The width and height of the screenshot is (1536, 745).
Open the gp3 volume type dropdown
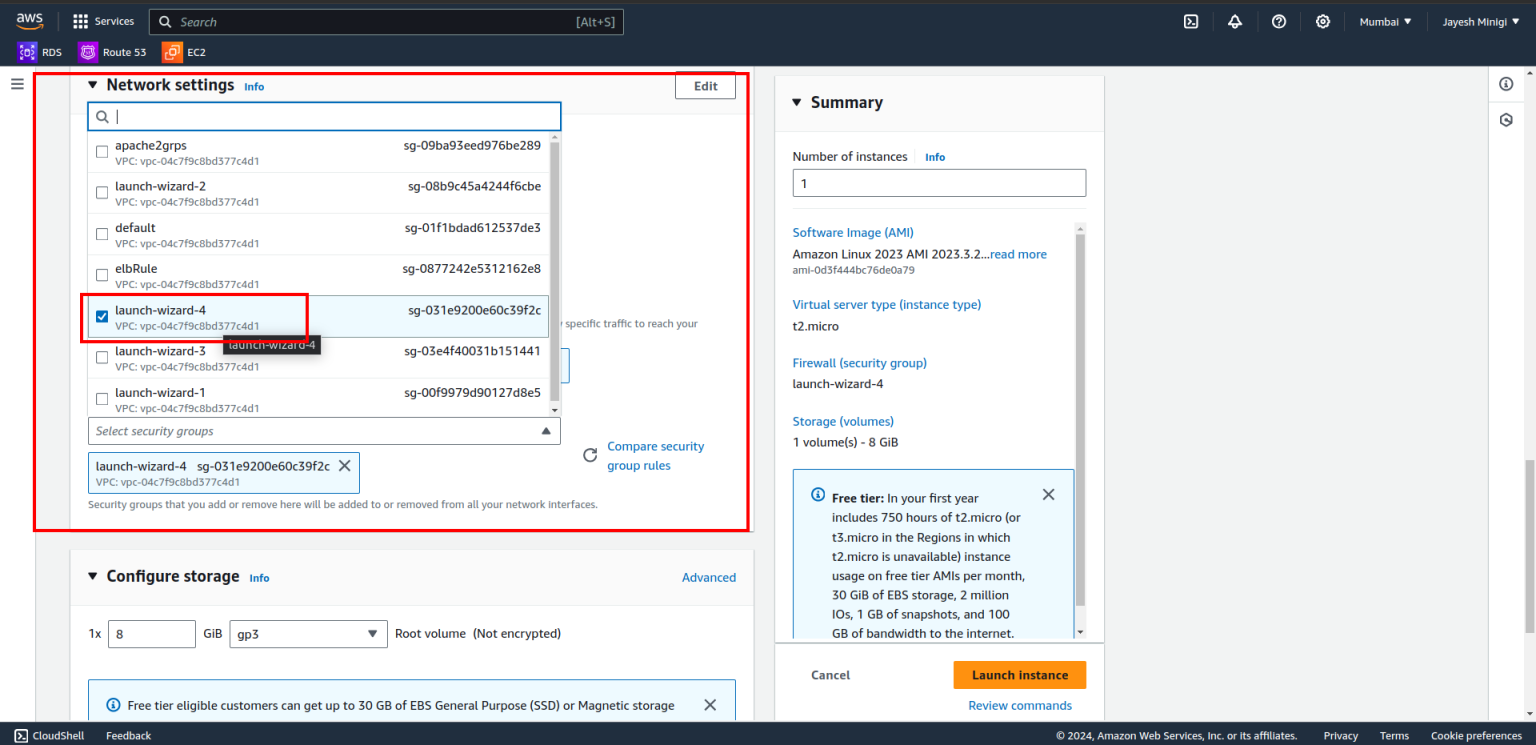click(307, 633)
